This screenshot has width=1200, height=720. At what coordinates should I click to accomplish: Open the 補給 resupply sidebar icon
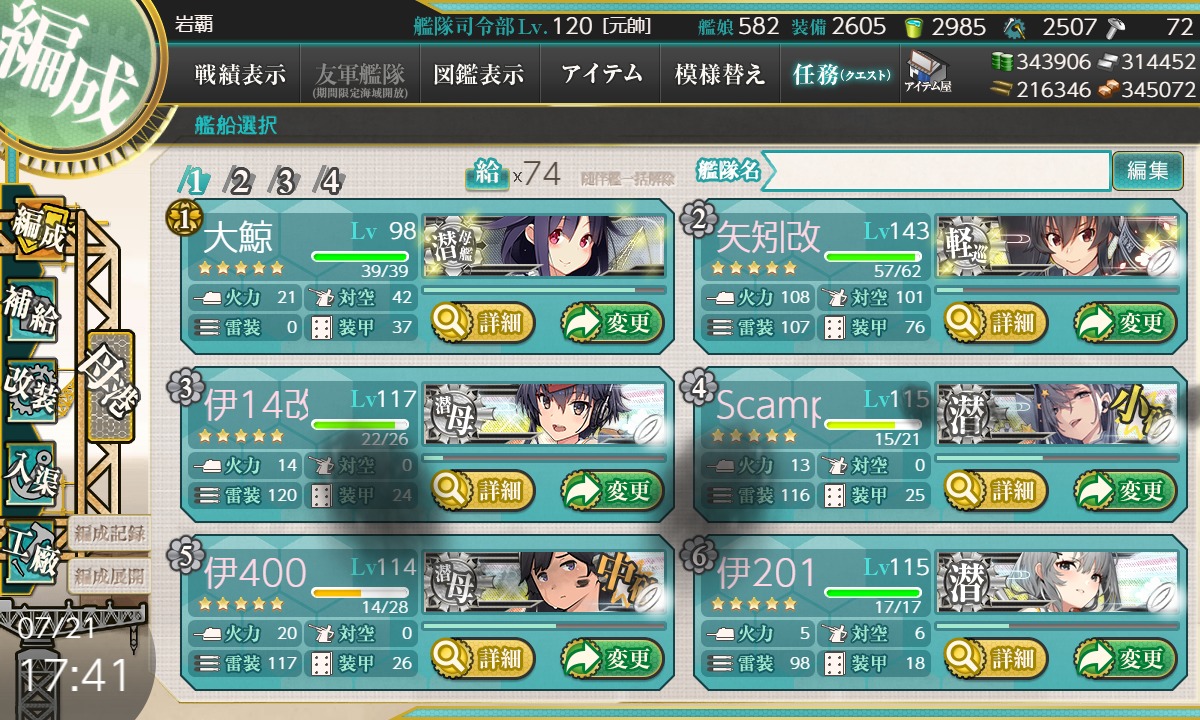[x=30, y=310]
